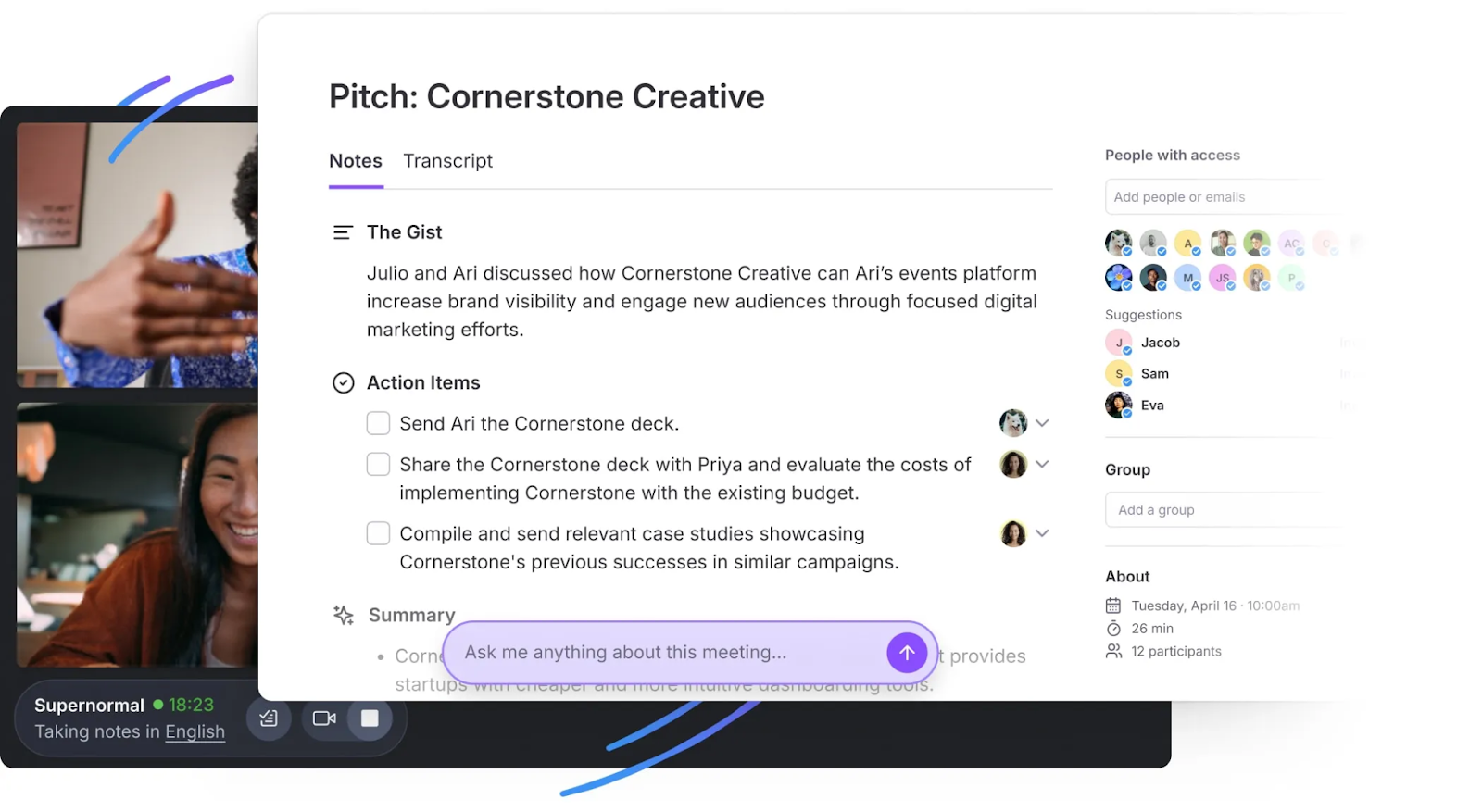Image resolution: width=1482 pixels, height=812 pixels.
Task: Open assignee chevron for 'Compile and send' item
Action: coord(1042,533)
